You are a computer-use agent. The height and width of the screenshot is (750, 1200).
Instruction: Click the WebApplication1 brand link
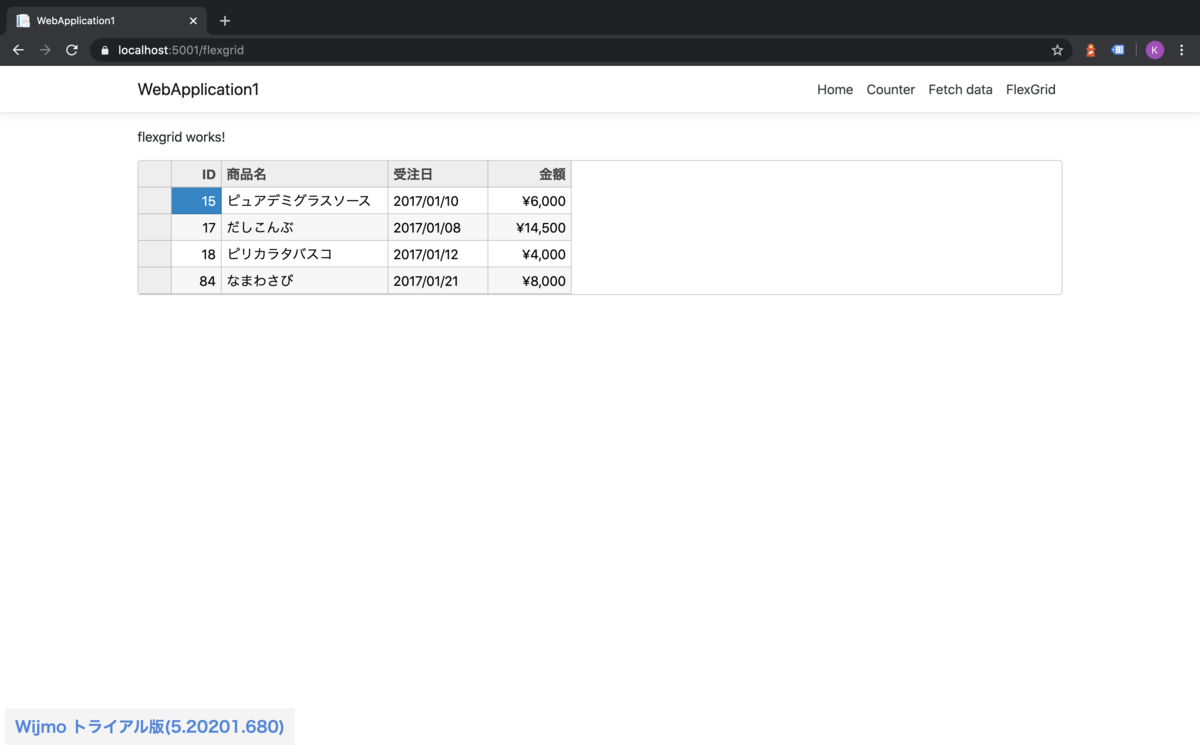coord(198,89)
